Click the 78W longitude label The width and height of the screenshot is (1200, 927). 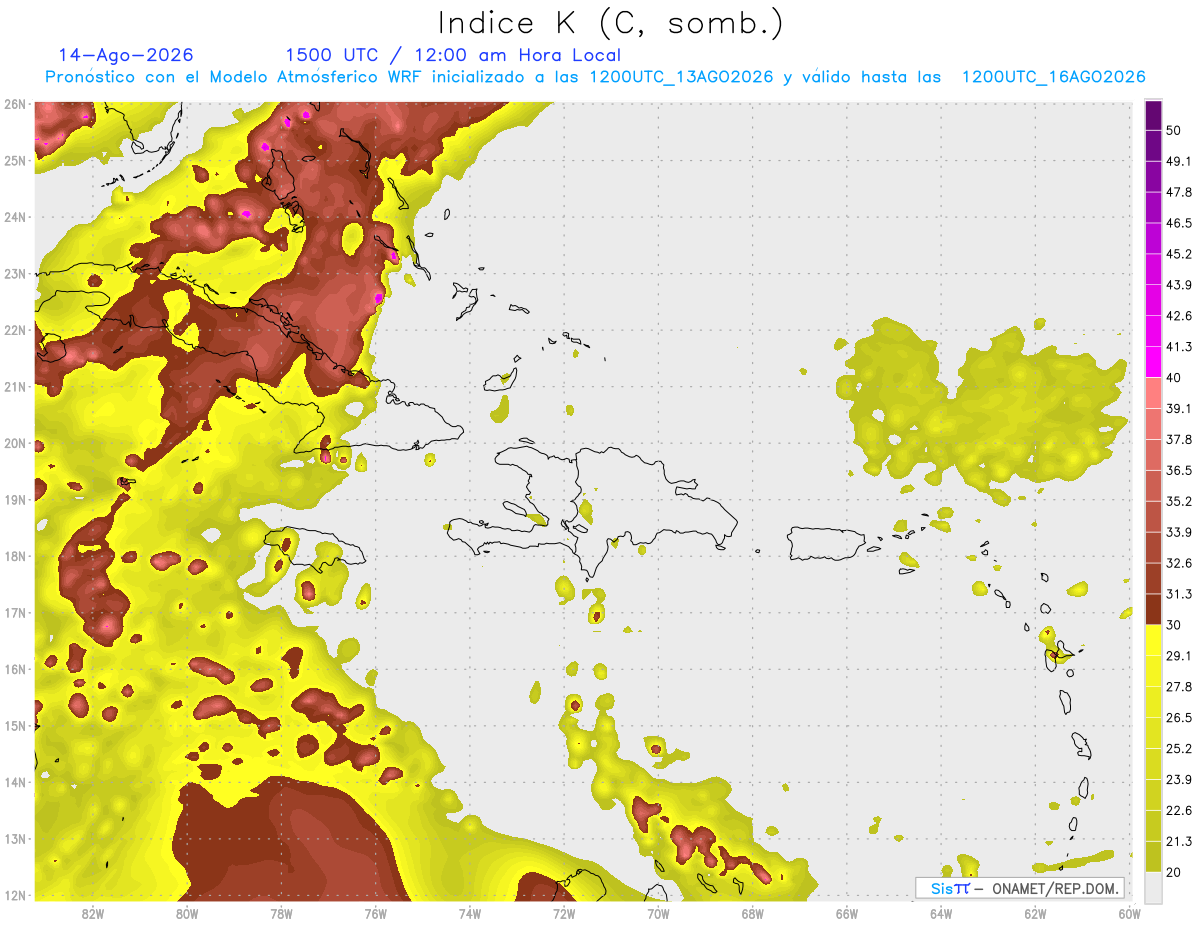281,913
